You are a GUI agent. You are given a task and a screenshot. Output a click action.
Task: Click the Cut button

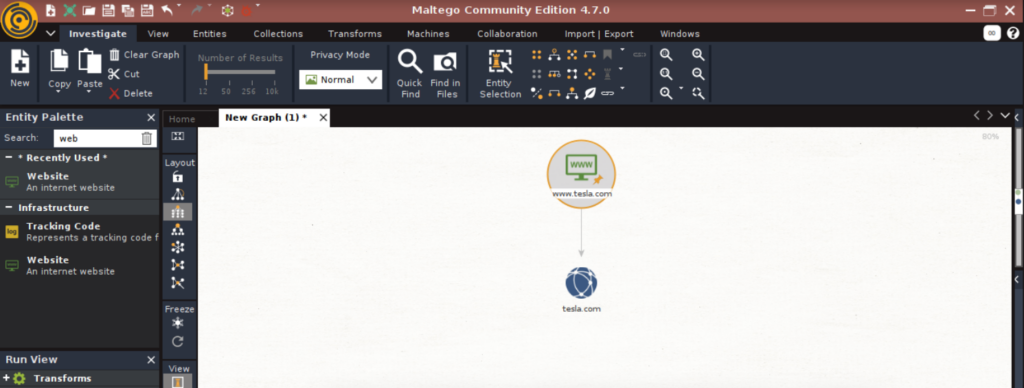point(124,74)
